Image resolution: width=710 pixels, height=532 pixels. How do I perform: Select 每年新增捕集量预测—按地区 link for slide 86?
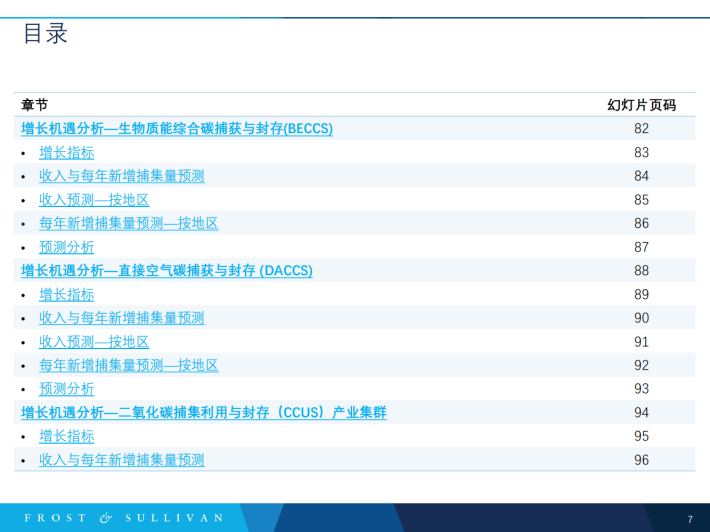pos(128,223)
